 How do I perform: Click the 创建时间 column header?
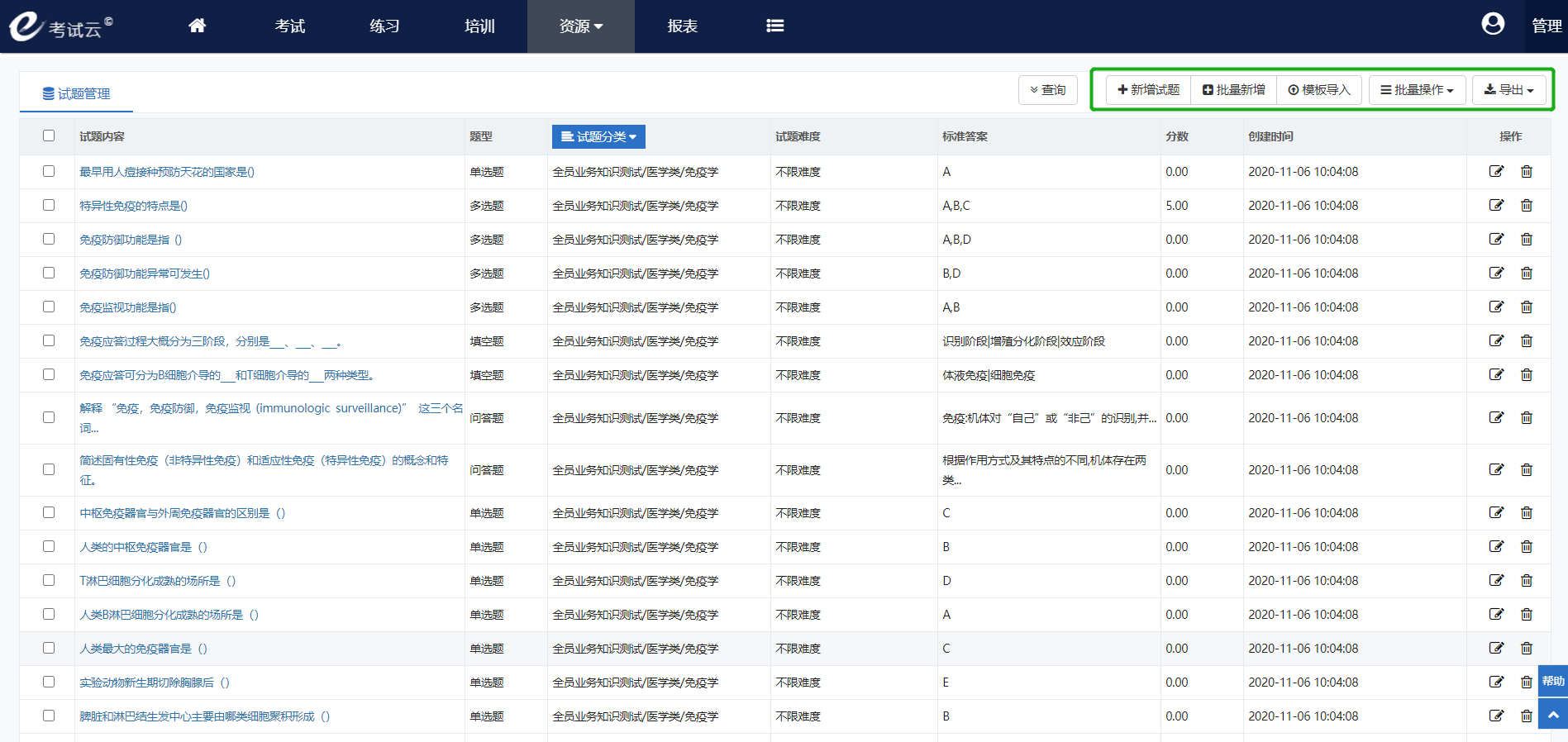pos(1270,136)
